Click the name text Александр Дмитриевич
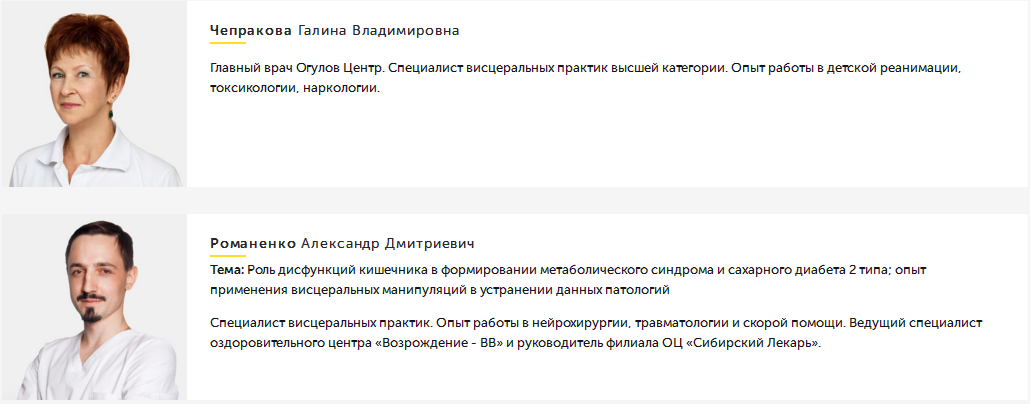 [387, 243]
